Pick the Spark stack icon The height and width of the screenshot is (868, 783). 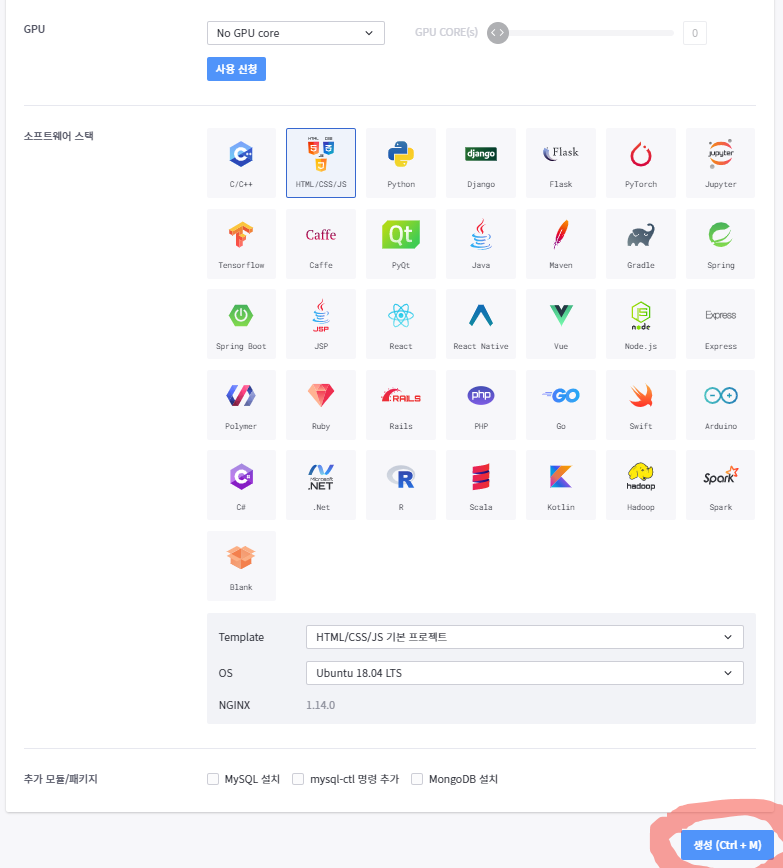pos(720,485)
